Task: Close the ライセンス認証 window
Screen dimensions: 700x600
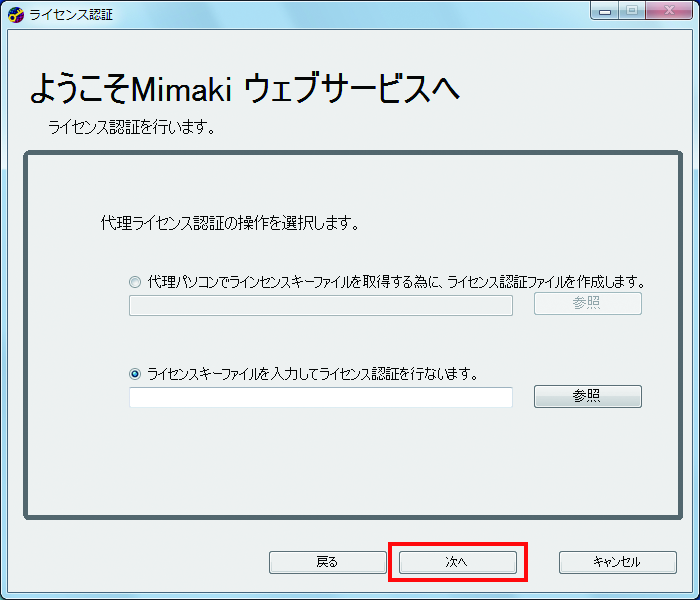Action: point(669,11)
